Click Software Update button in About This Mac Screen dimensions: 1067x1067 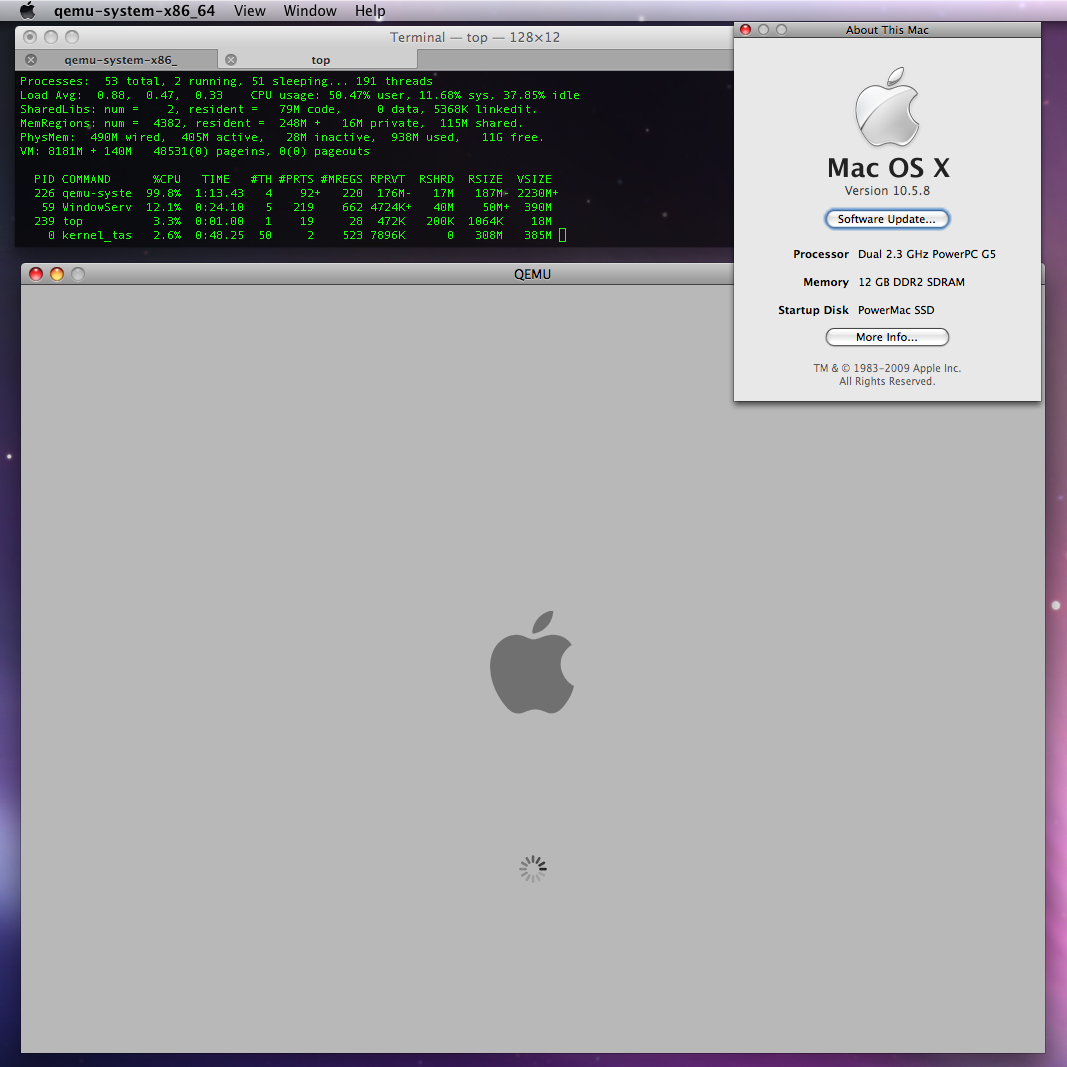click(x=887, y=219)
